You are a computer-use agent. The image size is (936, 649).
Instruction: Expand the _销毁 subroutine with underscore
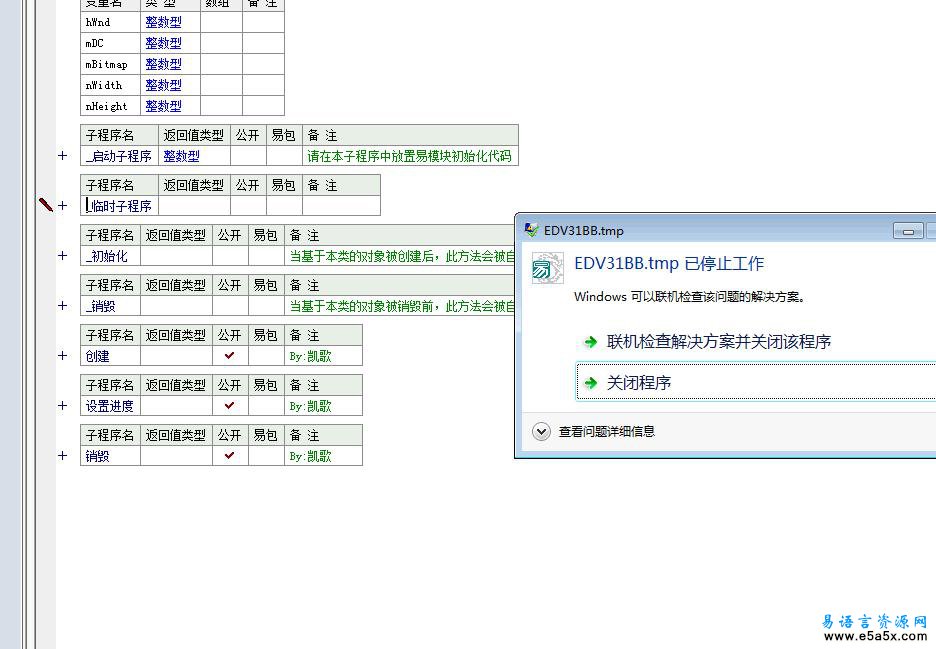tap(63, 306)
